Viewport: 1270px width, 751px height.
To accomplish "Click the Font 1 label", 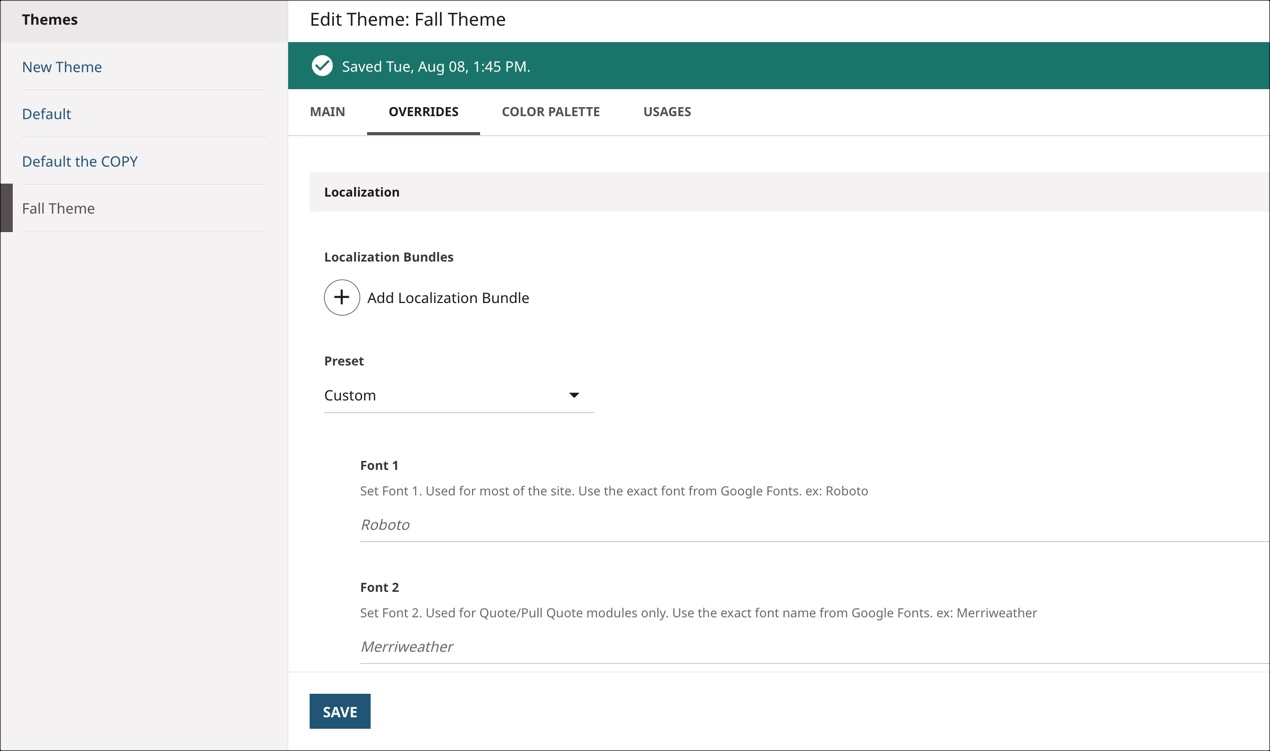I will tap(379, 465).
